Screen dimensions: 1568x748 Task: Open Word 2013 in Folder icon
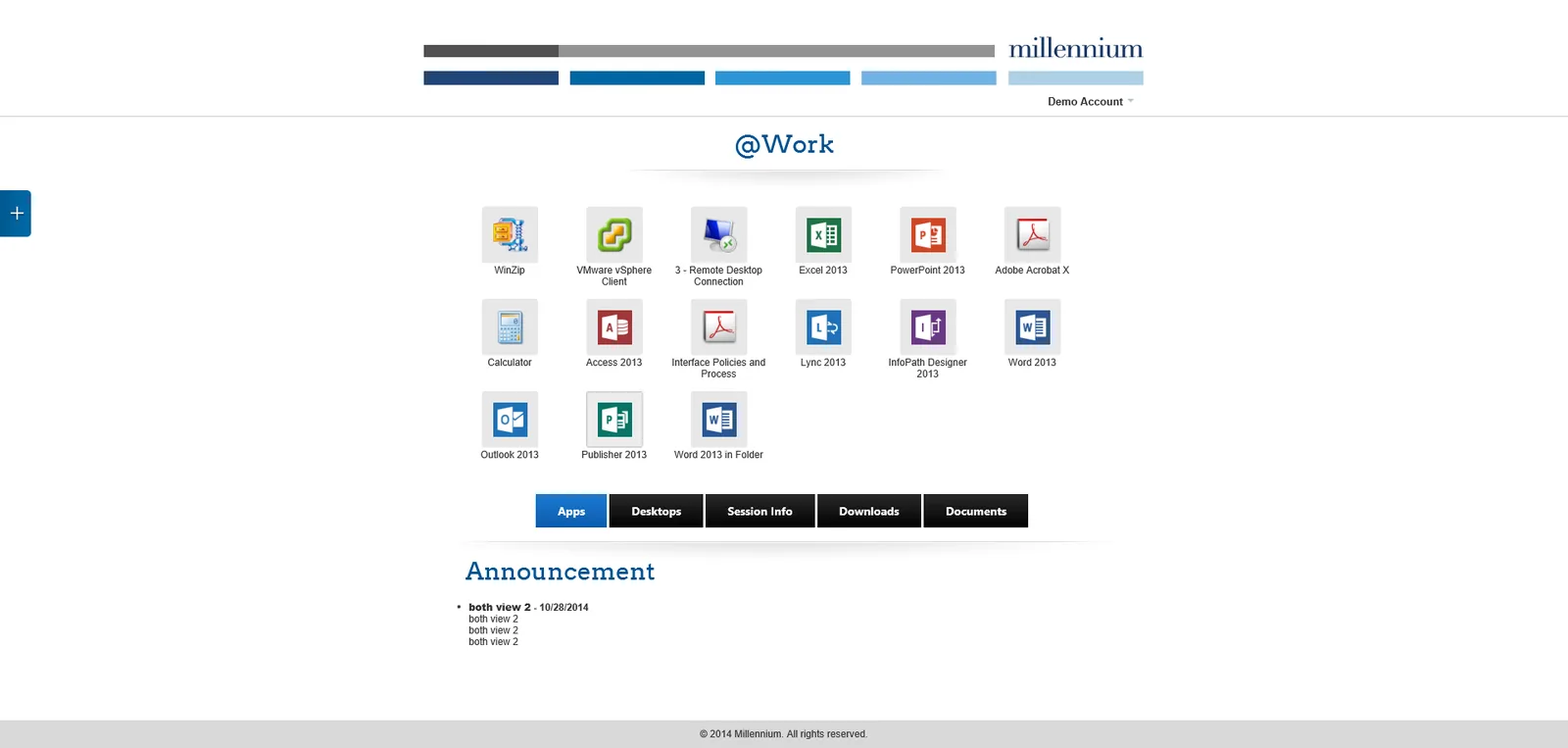click(x=718, y=419)
